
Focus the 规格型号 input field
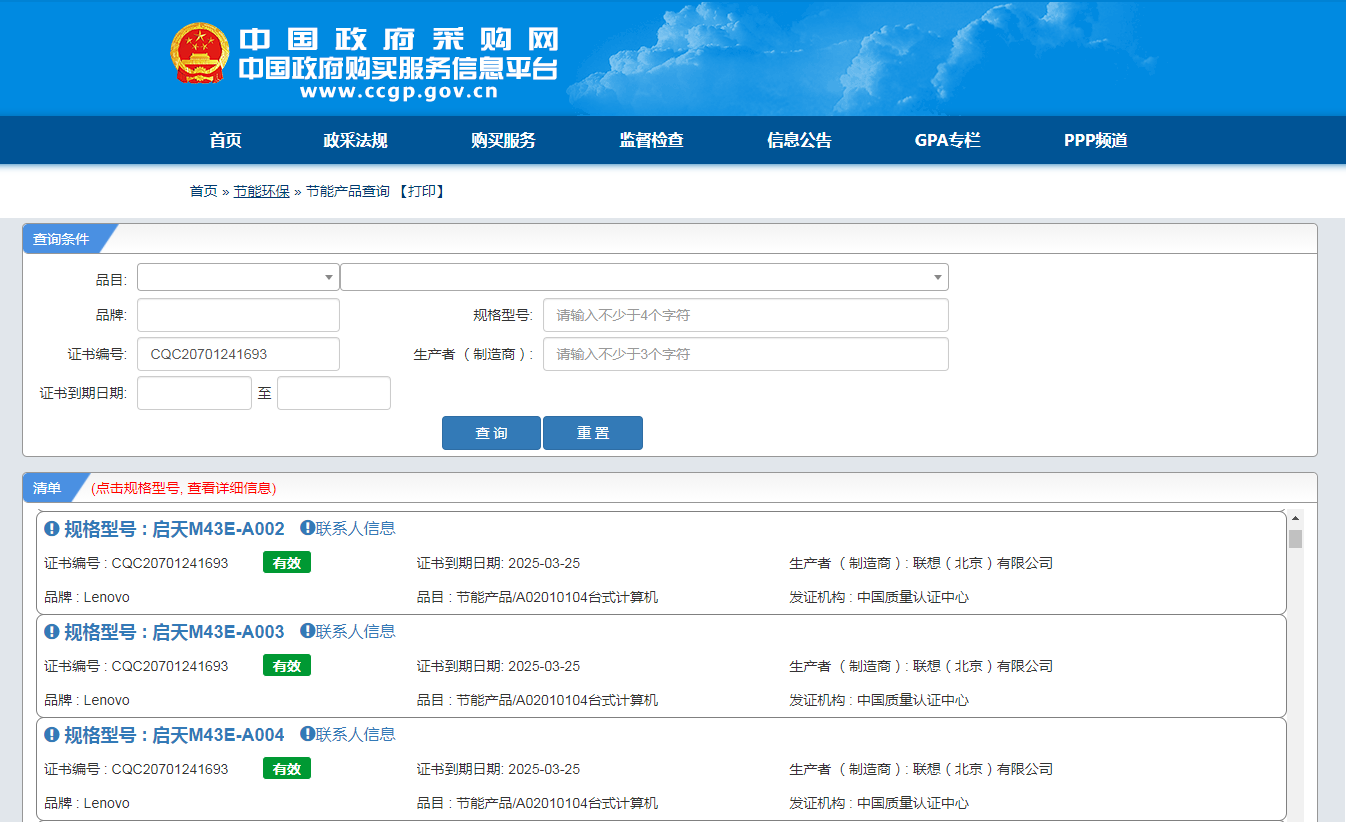pyautogui.click(x=746, y=315)
